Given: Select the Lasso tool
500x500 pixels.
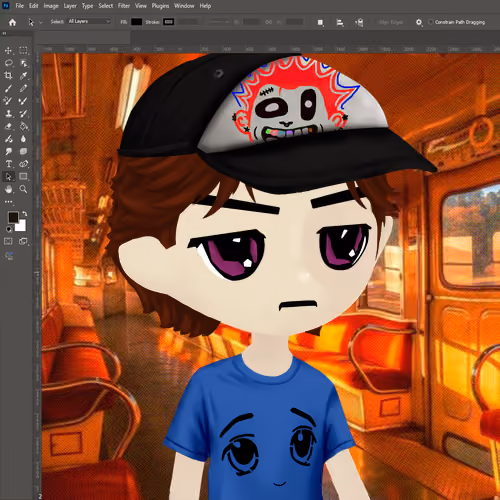Looking at the screenshot, I should pyautogui.click(x=8, y=63).
